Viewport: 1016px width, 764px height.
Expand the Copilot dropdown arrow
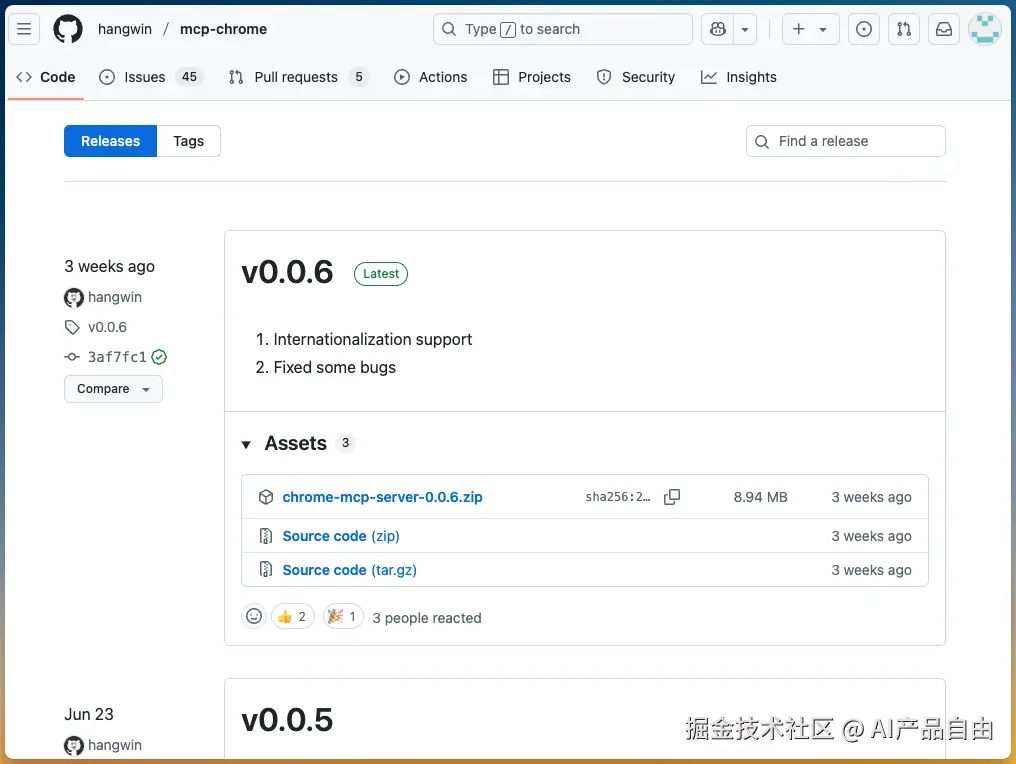(x=745, y=29)
